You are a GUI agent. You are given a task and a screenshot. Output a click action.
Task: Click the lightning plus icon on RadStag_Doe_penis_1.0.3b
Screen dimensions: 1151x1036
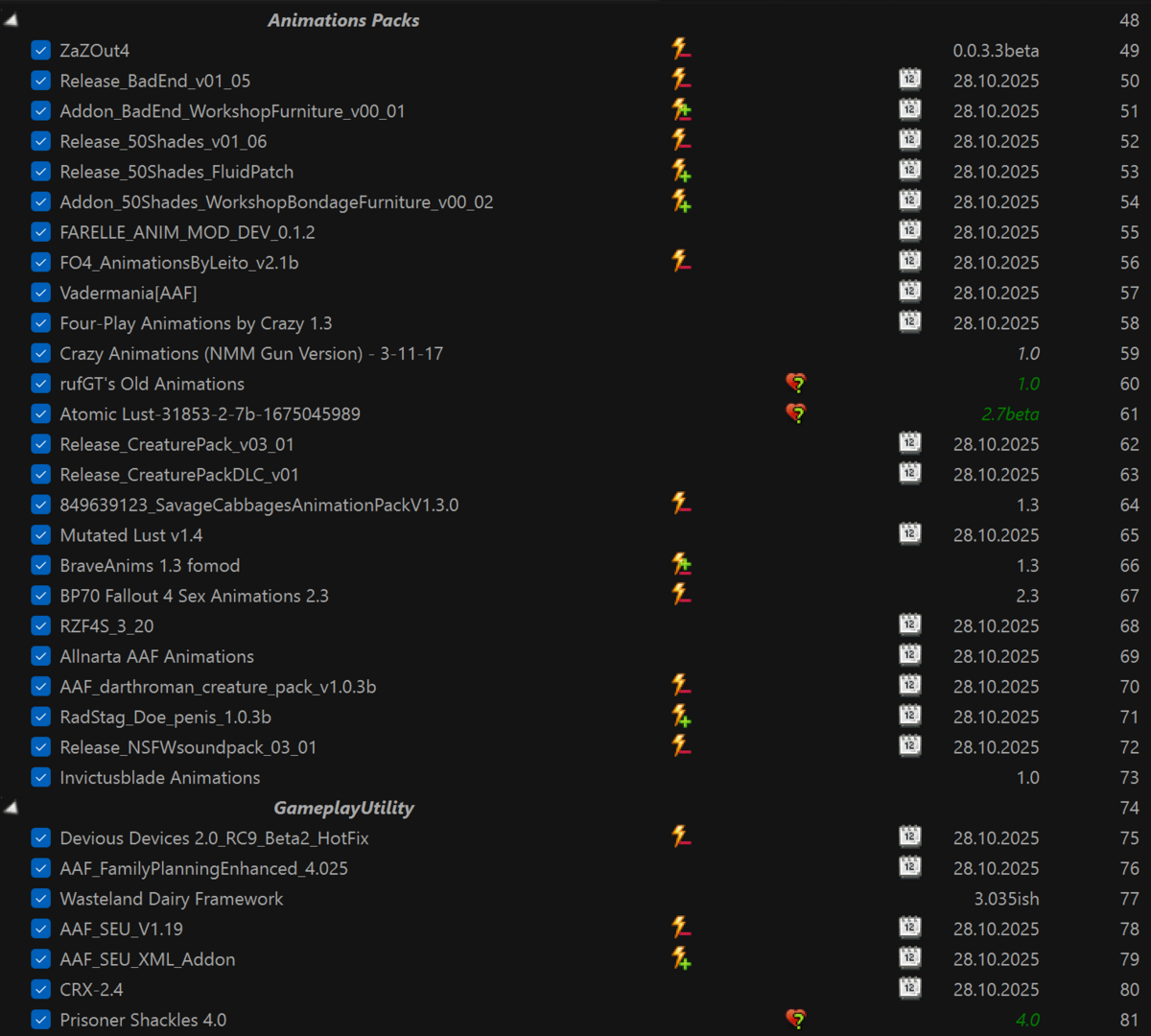click(x=681, y=716)
